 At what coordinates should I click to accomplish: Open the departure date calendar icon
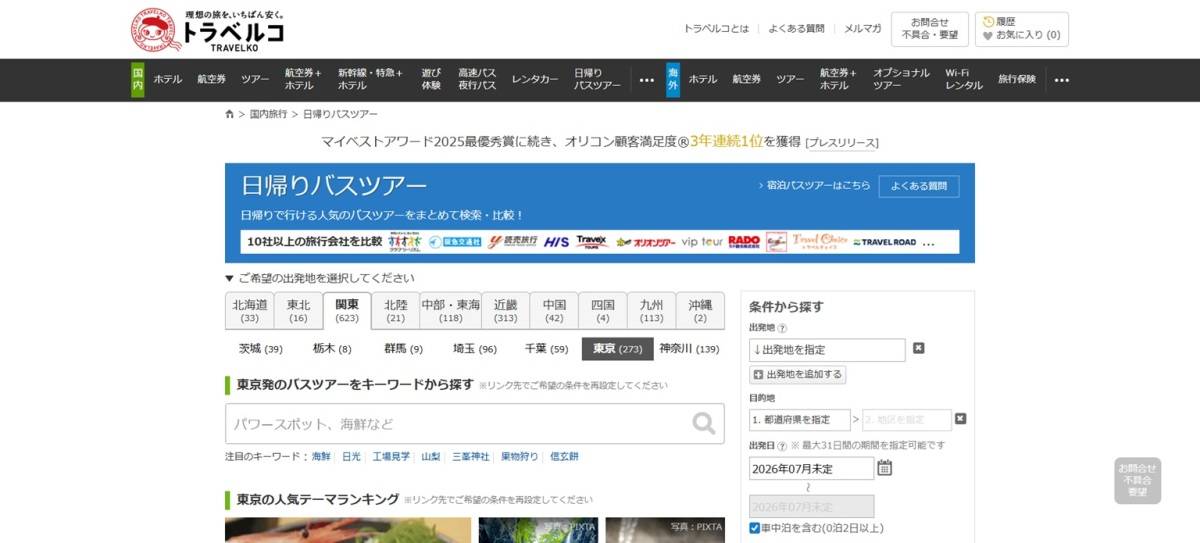point(884,467)
